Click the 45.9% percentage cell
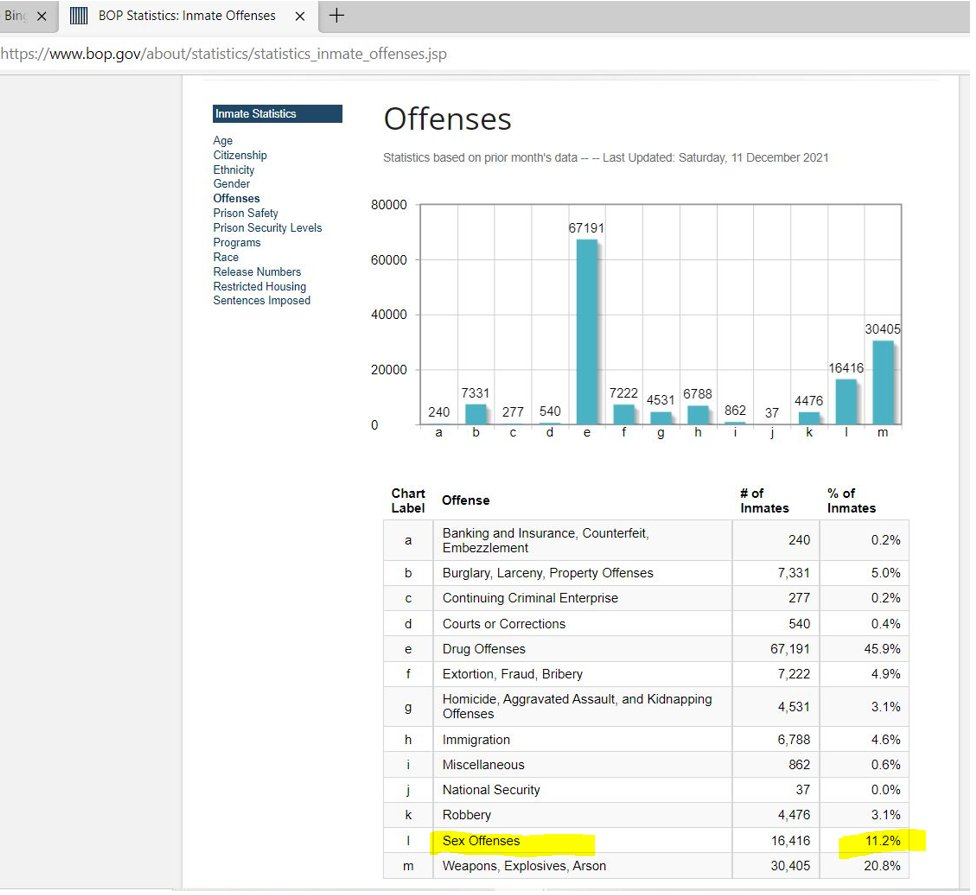Viewport: 976px width, 895px height. tap(865, 649)
